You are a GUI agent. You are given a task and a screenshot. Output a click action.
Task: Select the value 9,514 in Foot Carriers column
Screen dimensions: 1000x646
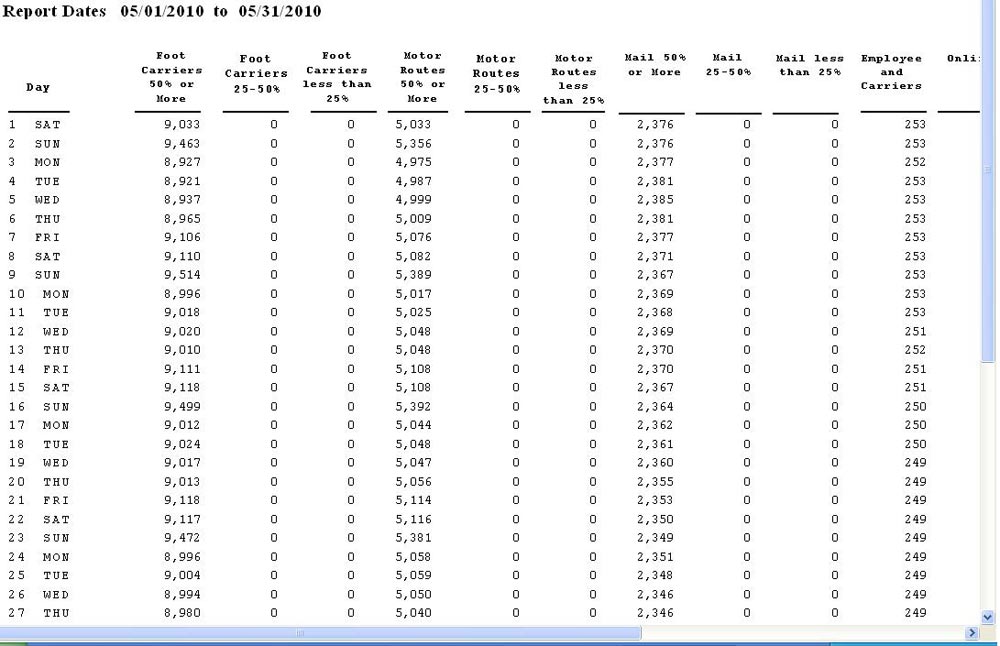coord(181,275)
